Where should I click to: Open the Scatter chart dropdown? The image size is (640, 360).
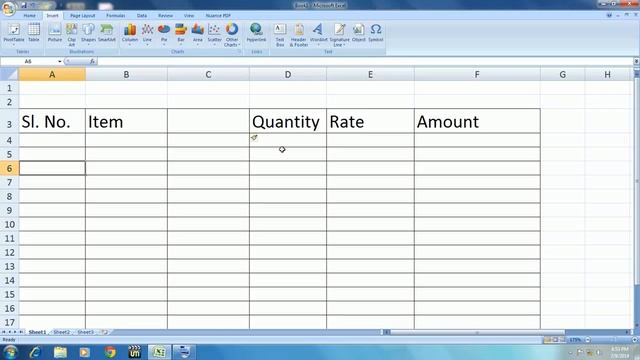[214, 35]
